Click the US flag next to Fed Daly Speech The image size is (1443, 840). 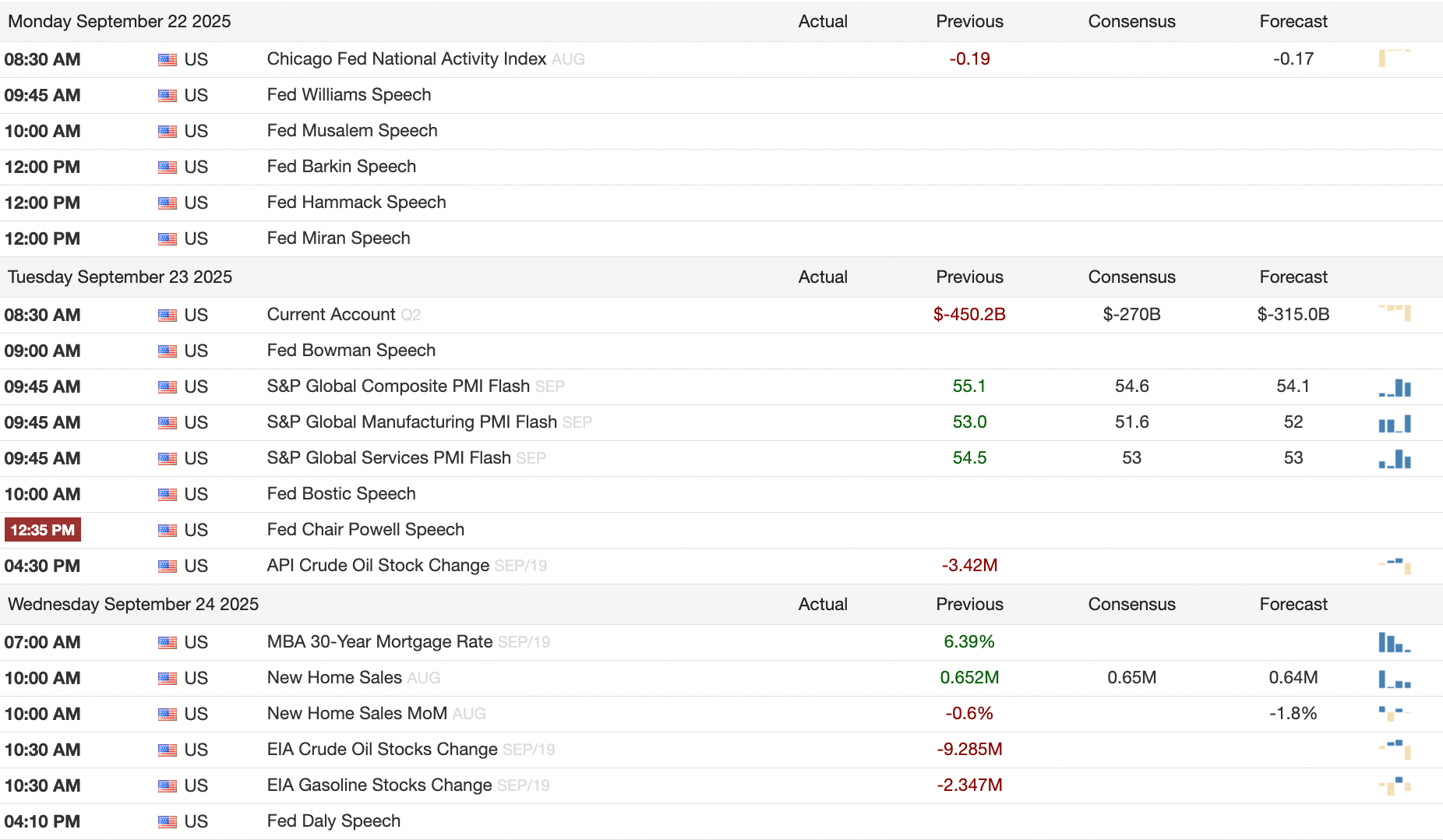click(x=167, y=822)
